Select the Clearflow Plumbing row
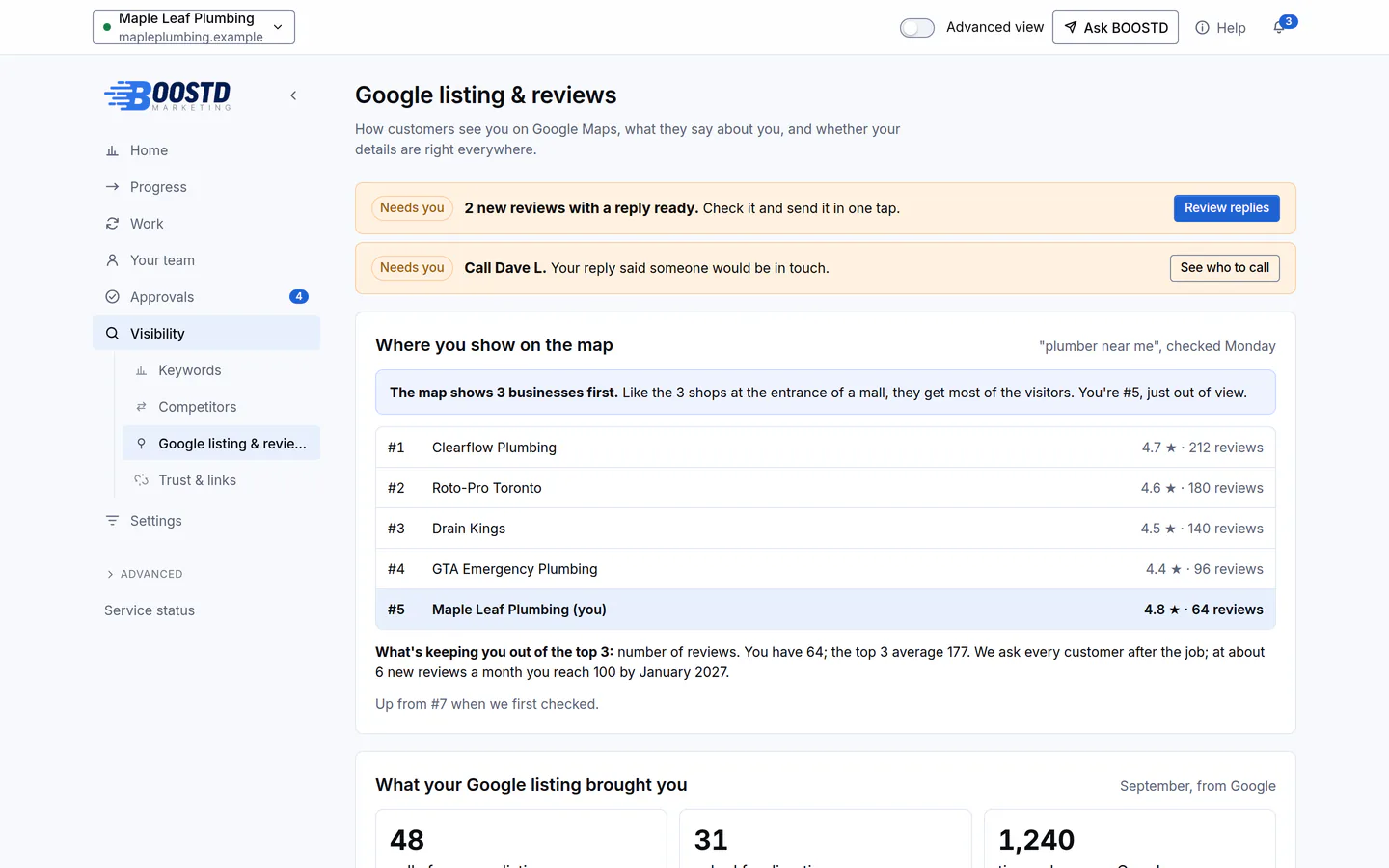 point(826,448)
